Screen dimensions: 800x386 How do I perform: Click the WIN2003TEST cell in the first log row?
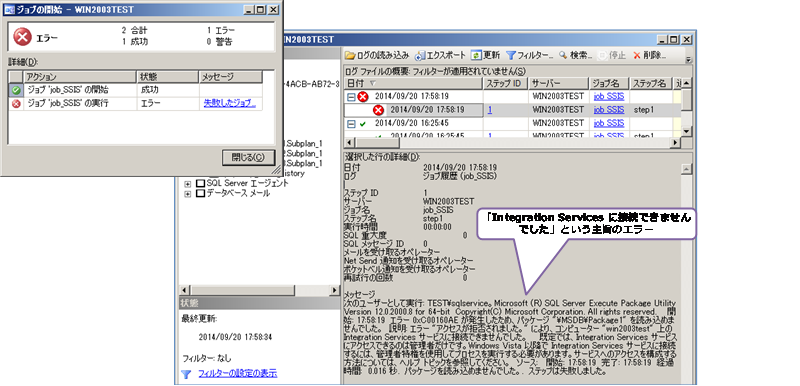(x=558, y=96)
